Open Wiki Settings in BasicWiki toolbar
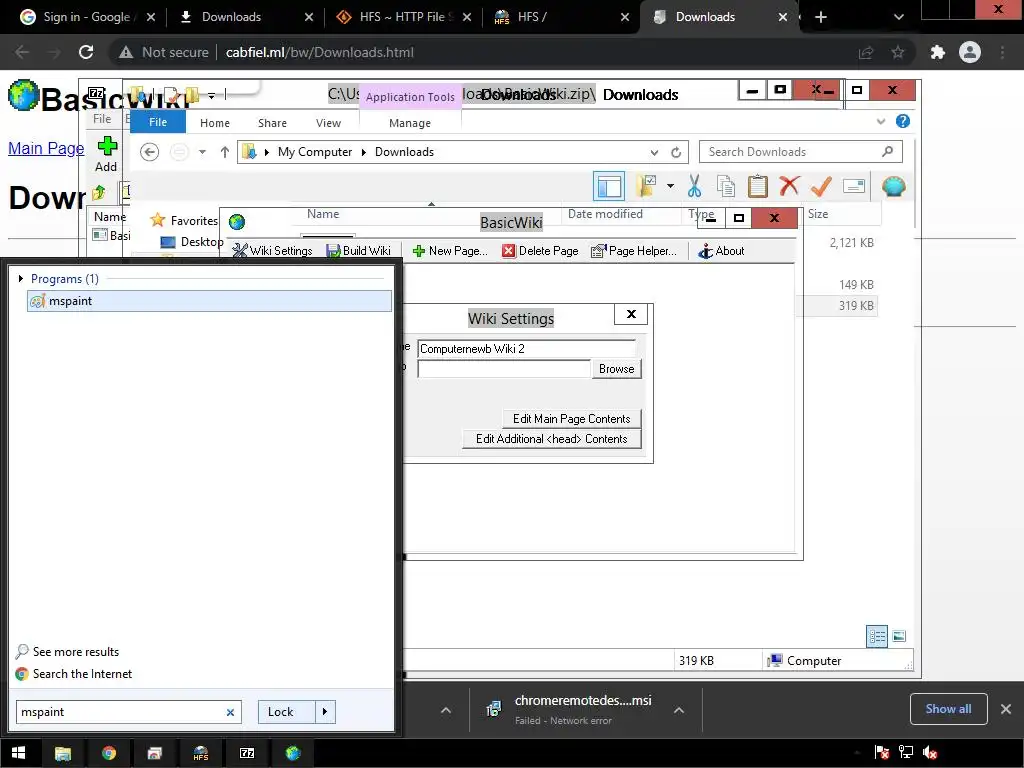This screenshot has width=1024, height=768. 273,251
